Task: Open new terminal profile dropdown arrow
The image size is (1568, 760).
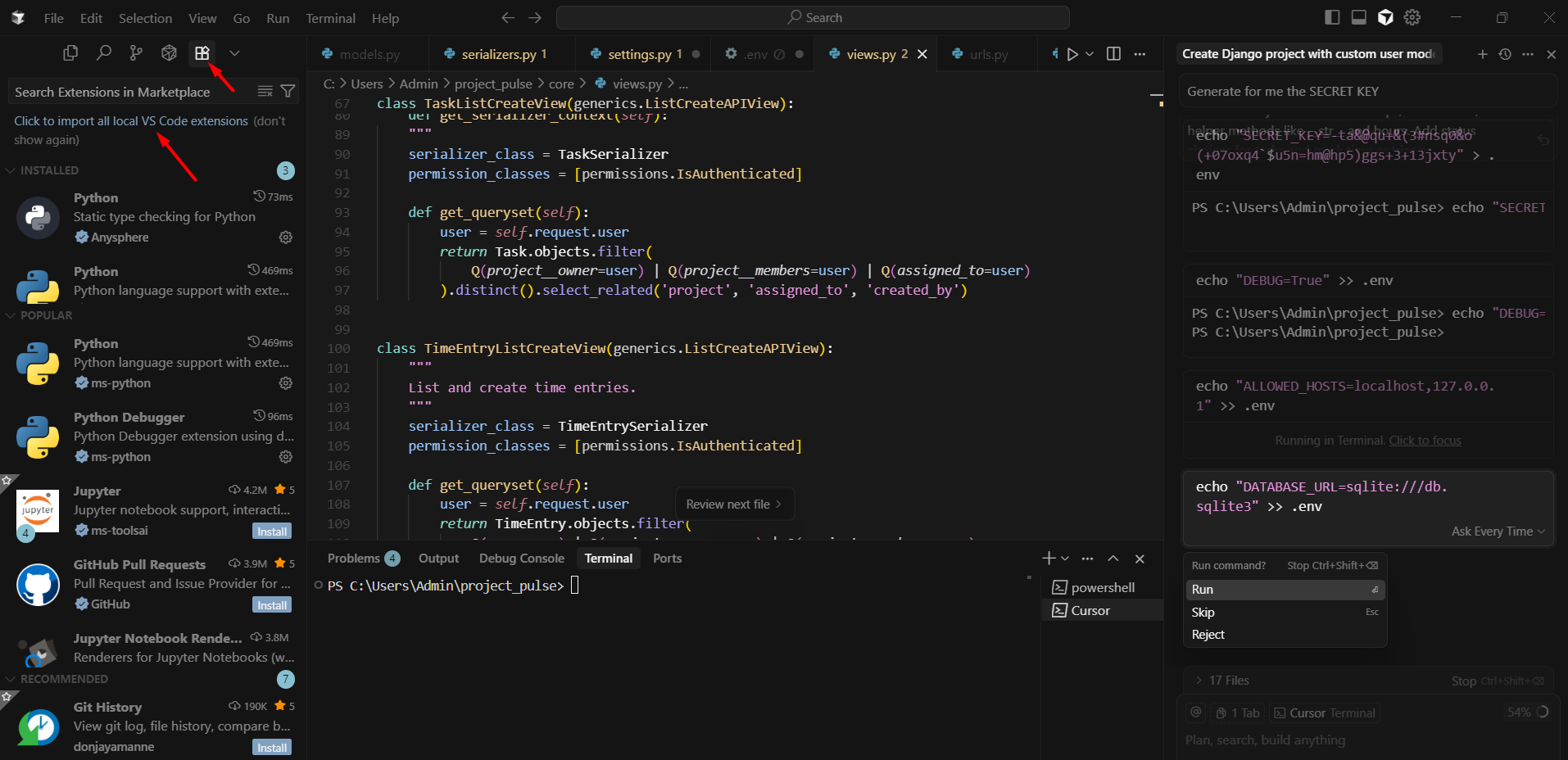Action: [1065, 559]
